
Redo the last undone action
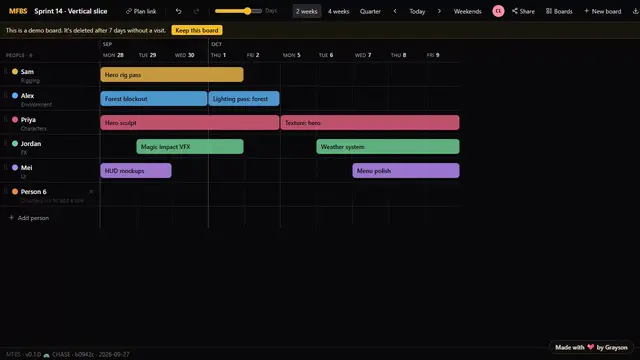(196, 11)
